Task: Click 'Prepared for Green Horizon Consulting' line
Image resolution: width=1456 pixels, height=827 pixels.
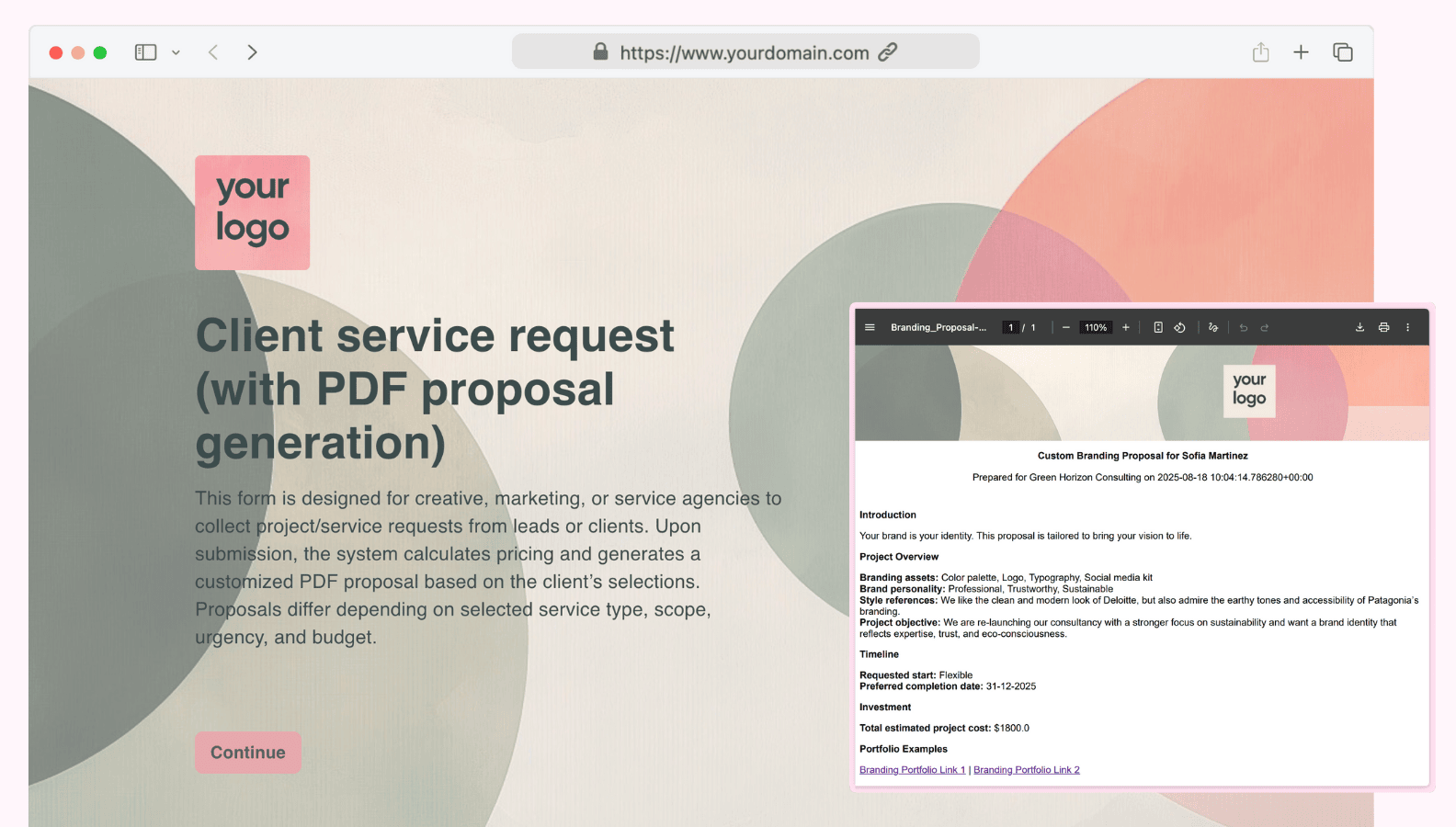Action: point(1143,478)
